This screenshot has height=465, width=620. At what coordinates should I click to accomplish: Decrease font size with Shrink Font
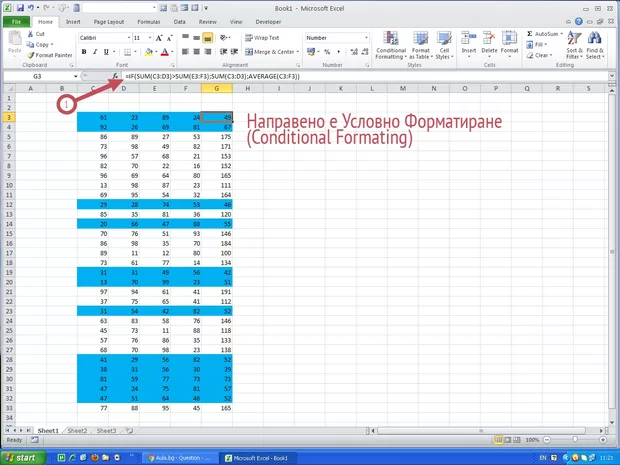(x=170, y=38)
